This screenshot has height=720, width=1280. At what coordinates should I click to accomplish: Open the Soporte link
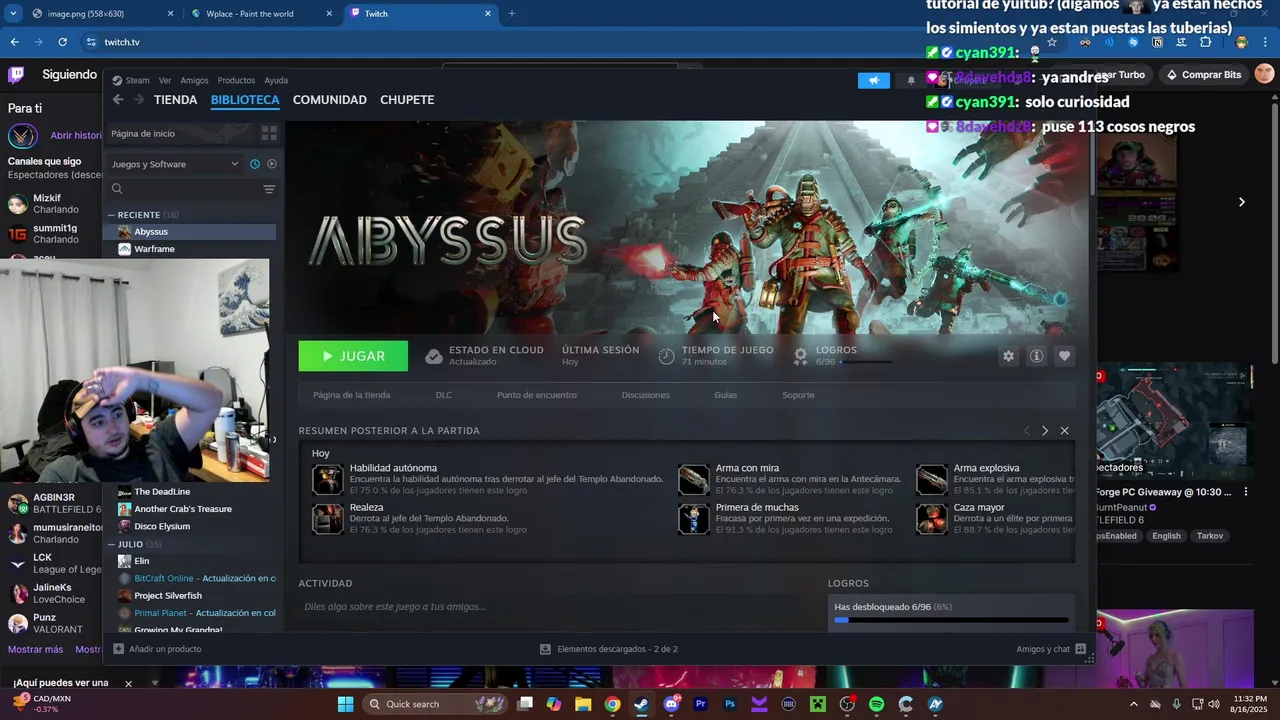[x=798, y=395]
